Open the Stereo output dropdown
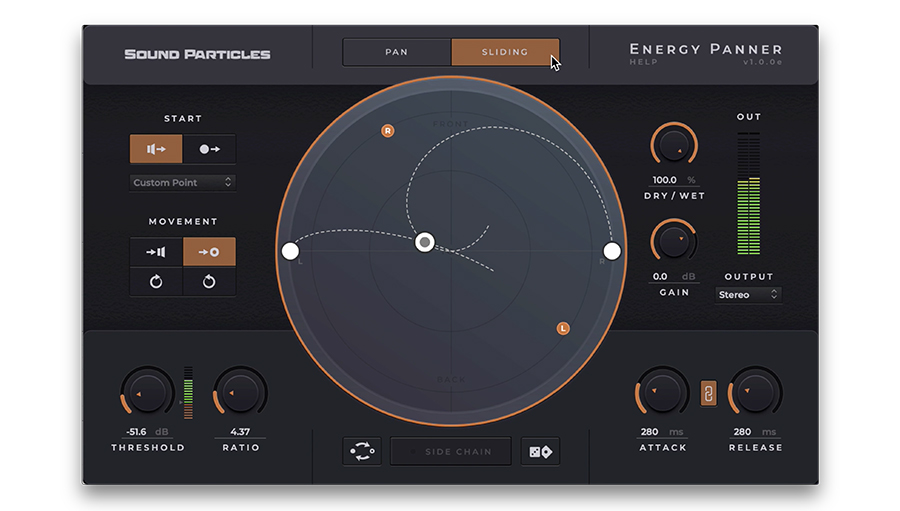900x511 pixels. tap(748, 295)
